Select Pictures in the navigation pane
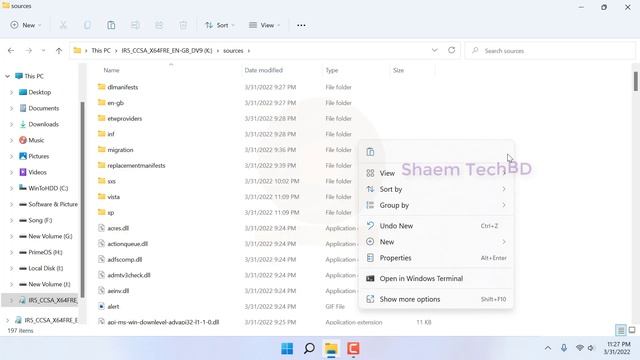 point(38,156)
